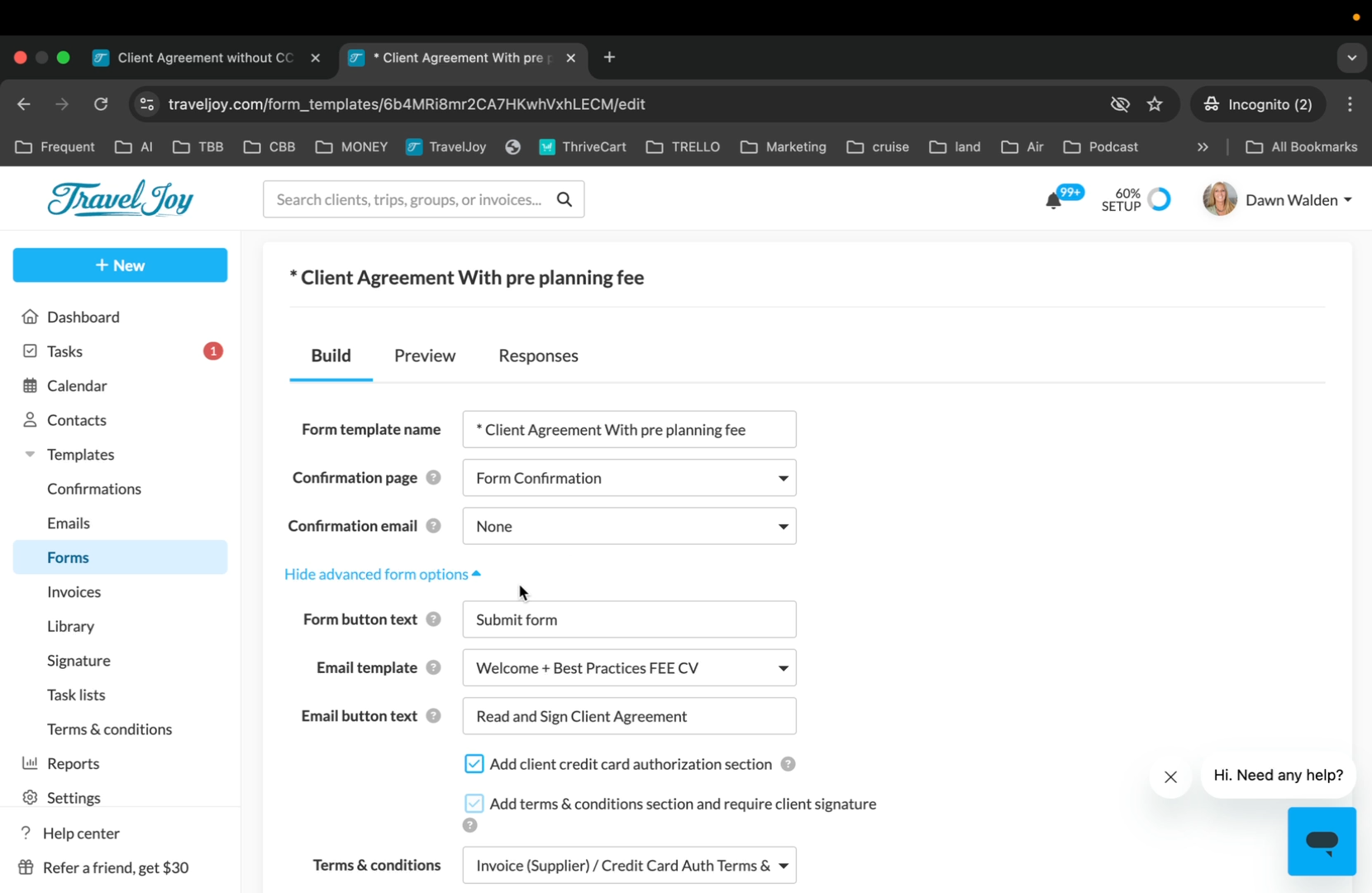Toggle terms & conditions signature checkbox
Viewport: 1372px width, 893px height.
(x=474, y=804)
